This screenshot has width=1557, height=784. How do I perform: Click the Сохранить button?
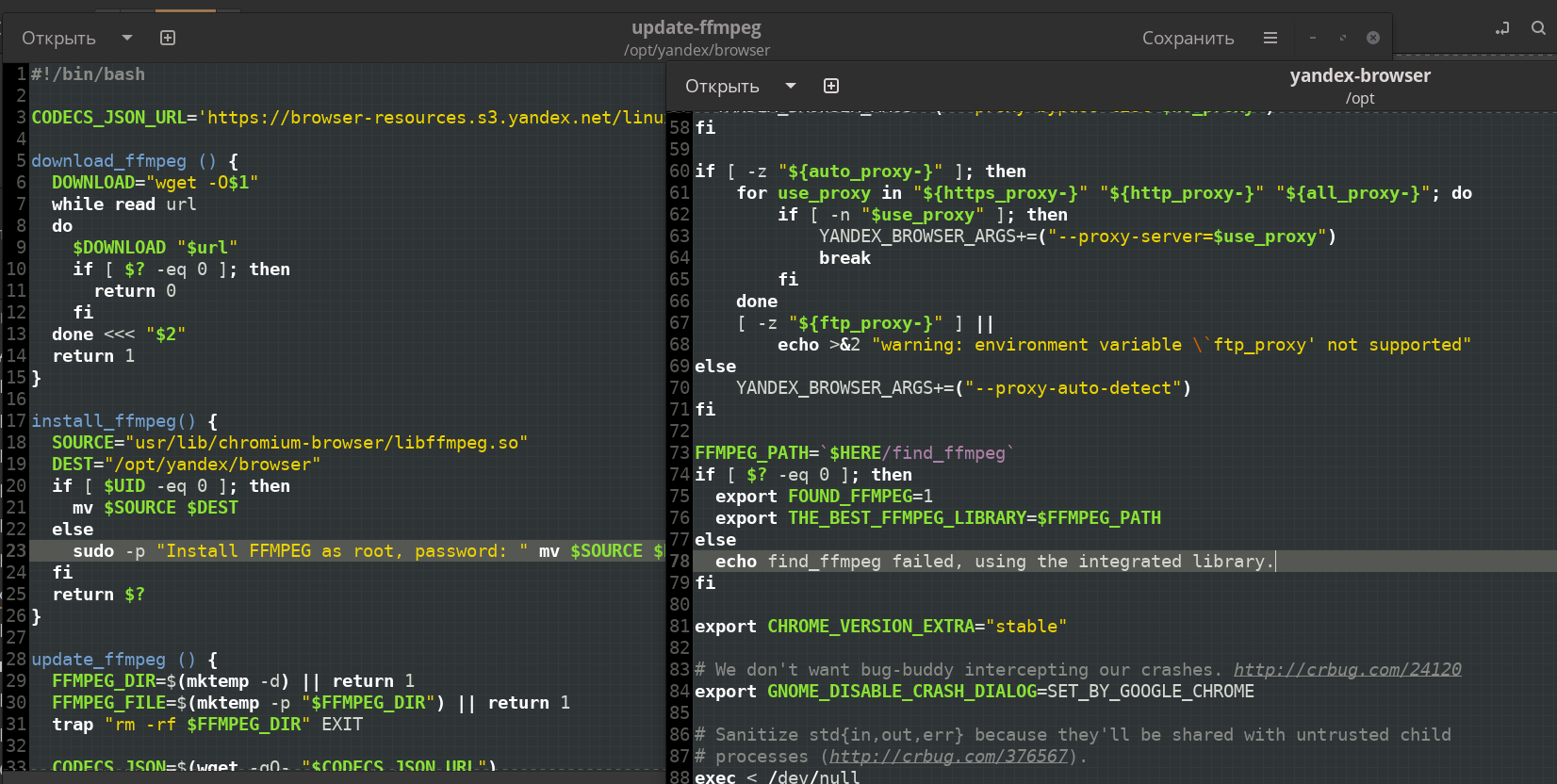point(1188,38)
